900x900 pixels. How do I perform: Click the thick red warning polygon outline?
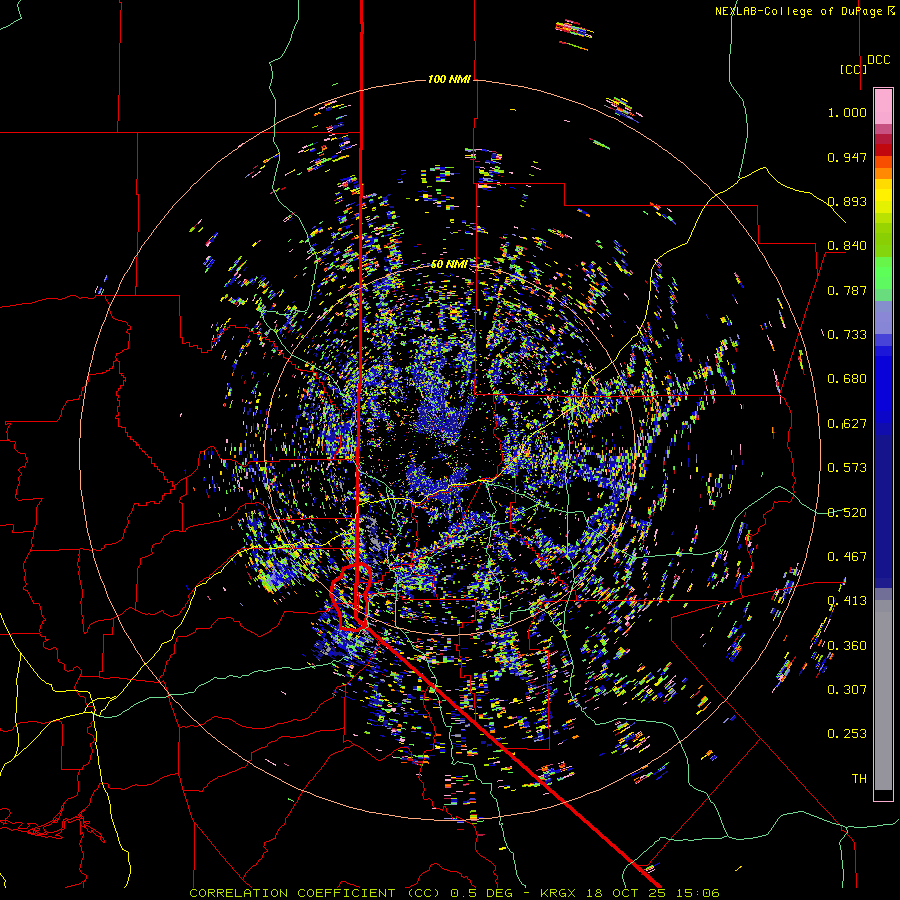pos(350,597)
